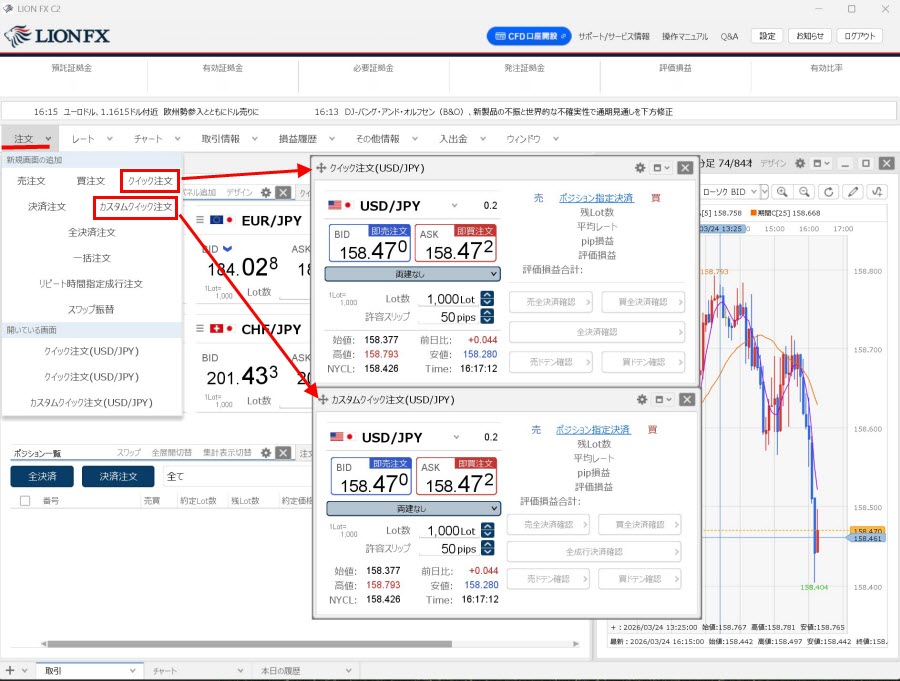Click the chart zoom-out magnifier icon
The image size is (900, 681).
[x=803, y=191]
